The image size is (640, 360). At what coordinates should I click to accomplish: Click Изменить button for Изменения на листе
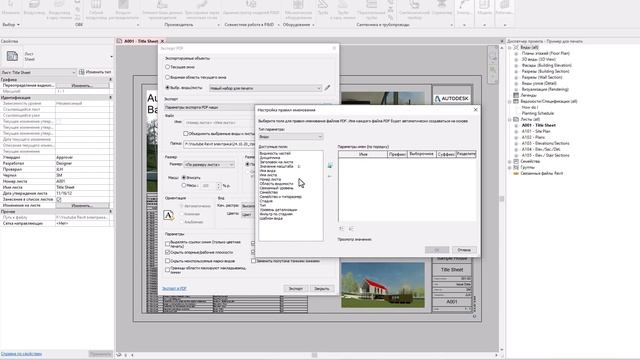pyautogui.click(x=82, y=206)
